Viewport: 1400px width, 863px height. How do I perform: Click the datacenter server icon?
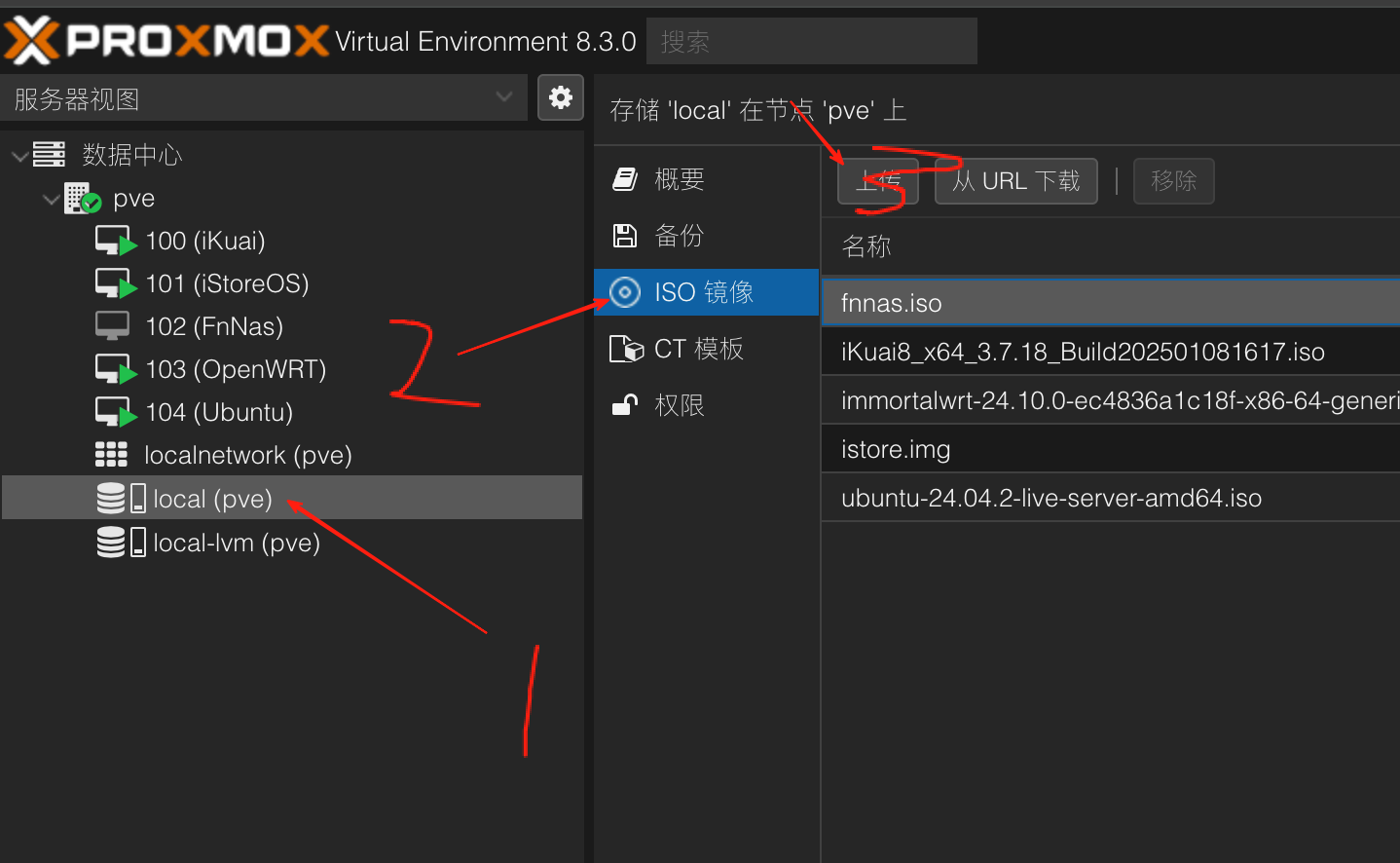click(49, 154)
